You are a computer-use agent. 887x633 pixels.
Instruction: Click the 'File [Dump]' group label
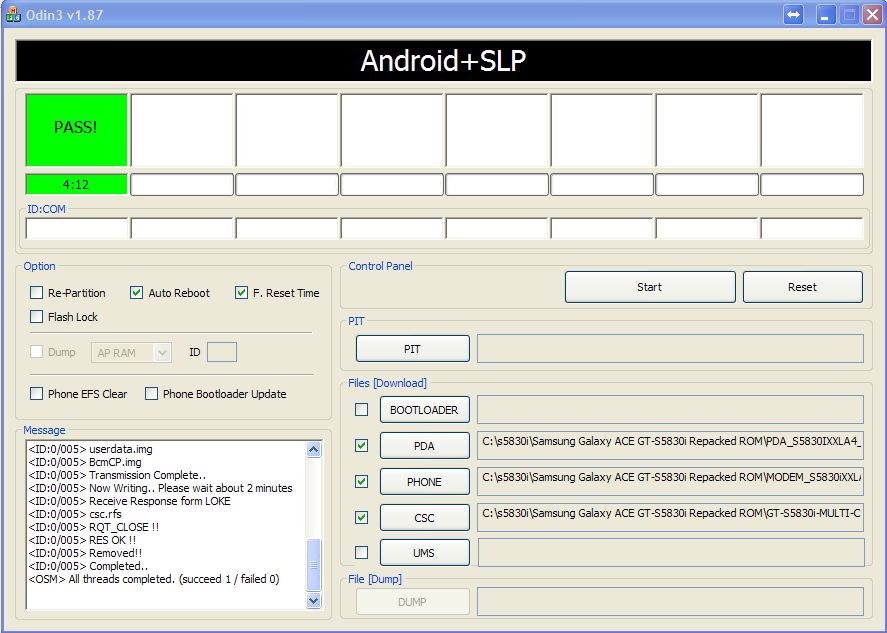point(374,579)
